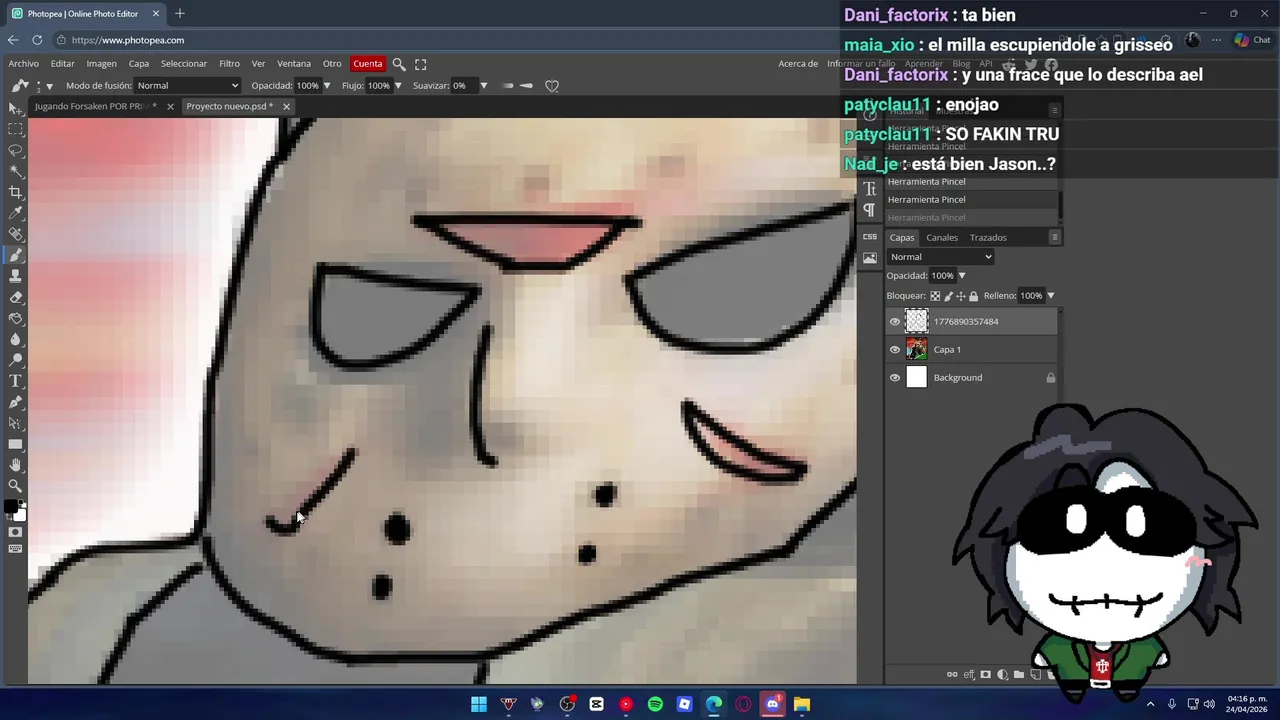Select the Type tool
Screen dimensions: 1280x720
[x=15, y=381]
